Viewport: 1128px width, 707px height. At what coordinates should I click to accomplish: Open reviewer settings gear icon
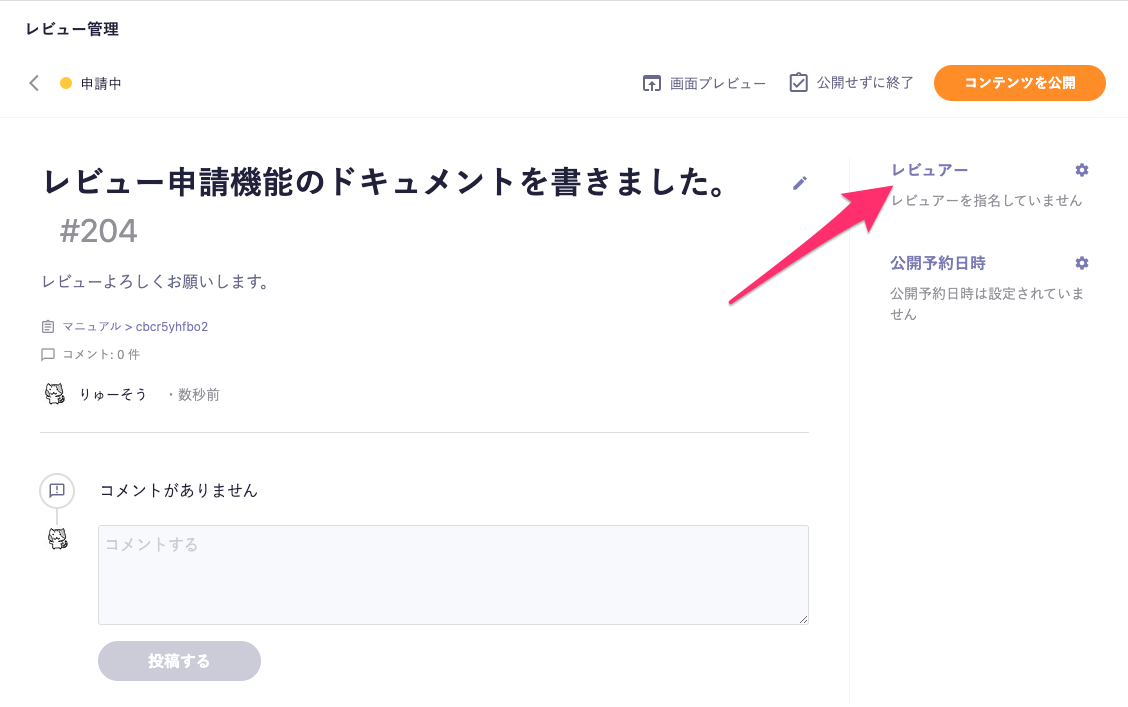click(x=1081, y=170)
